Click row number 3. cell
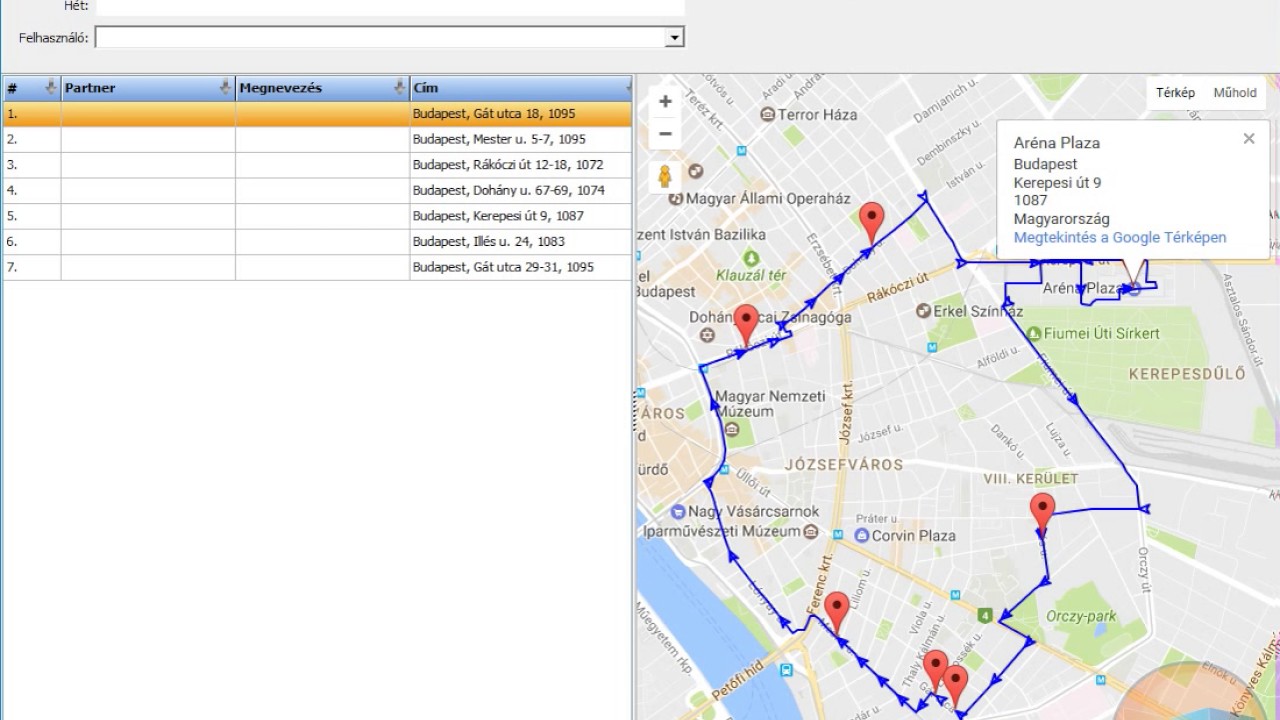The width and height of the screenshot is (1280, 720). 32,165
